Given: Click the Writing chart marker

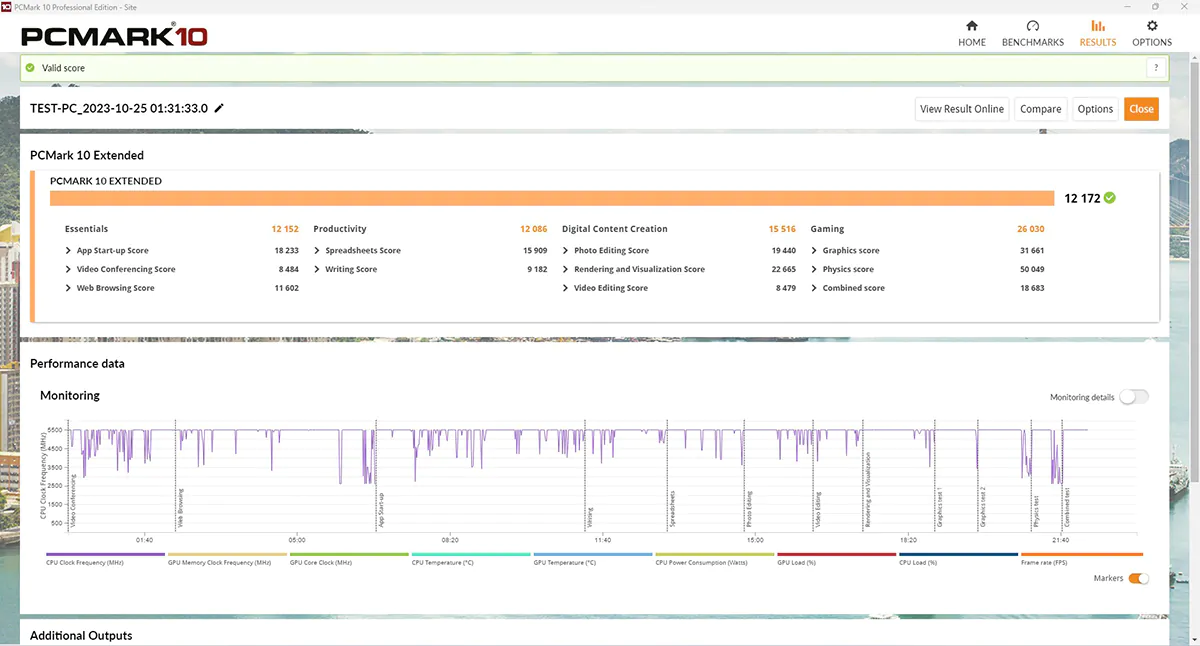Looking at the screenshot, I should click(590, 517).
